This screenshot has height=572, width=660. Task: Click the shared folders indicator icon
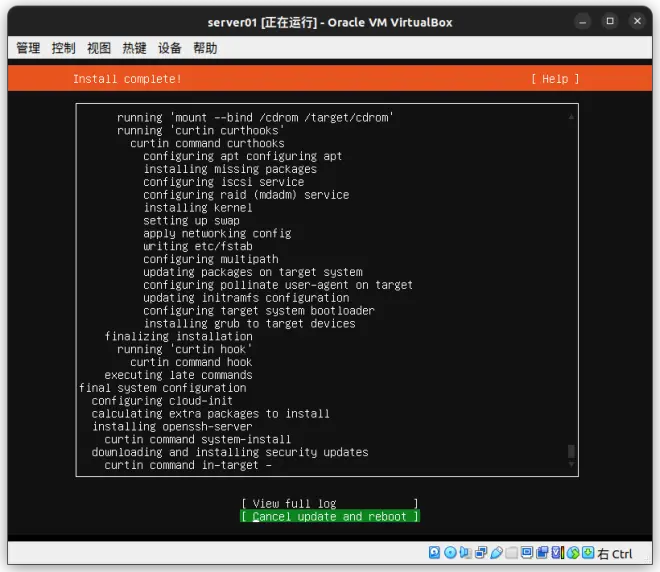click(511, 552)
